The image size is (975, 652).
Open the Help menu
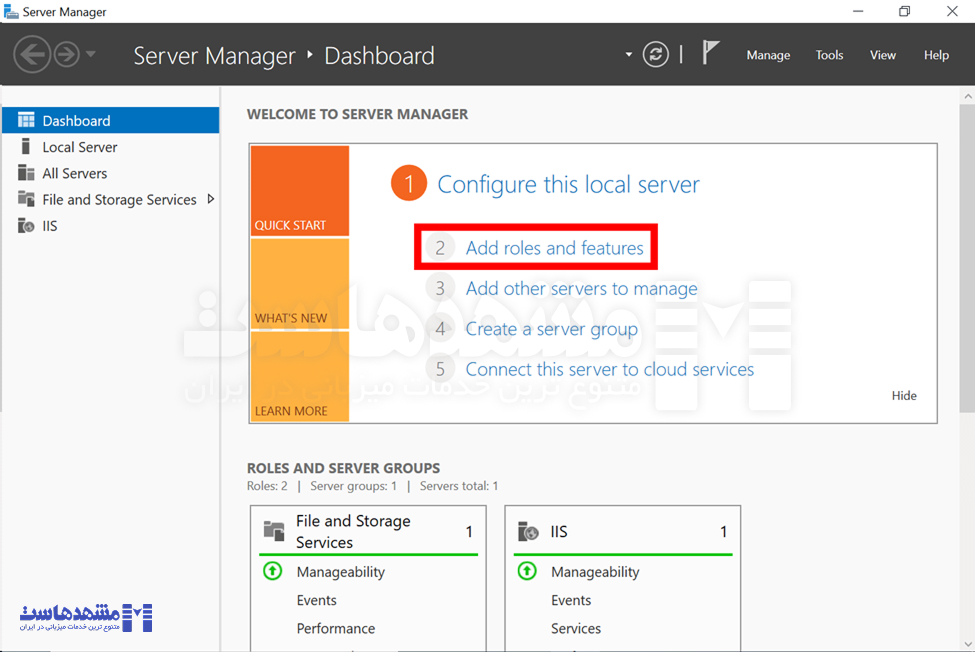(936, 55)
